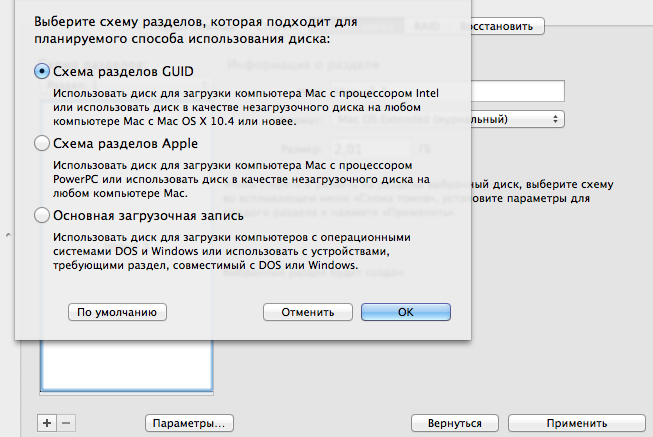
Task: Apply changes with the Применить button
Action: point(577,423)
